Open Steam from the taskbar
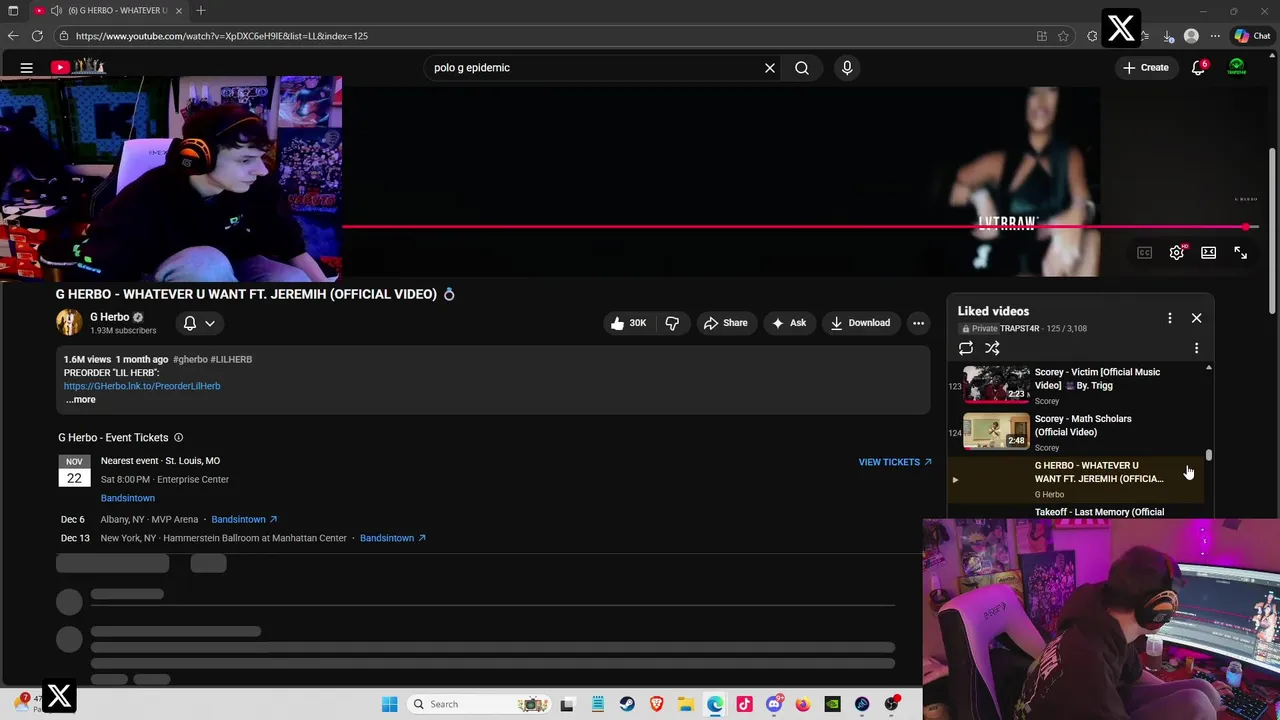 coord(627,704)
